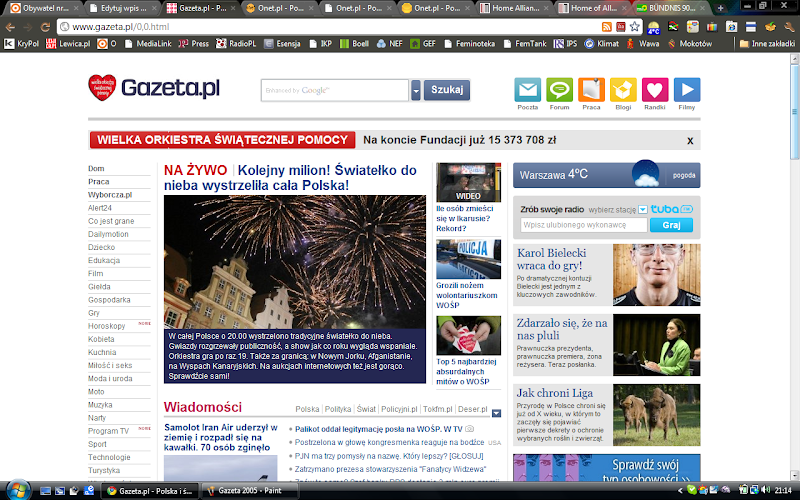Click the browser back arrow

[x=10, y=27]
